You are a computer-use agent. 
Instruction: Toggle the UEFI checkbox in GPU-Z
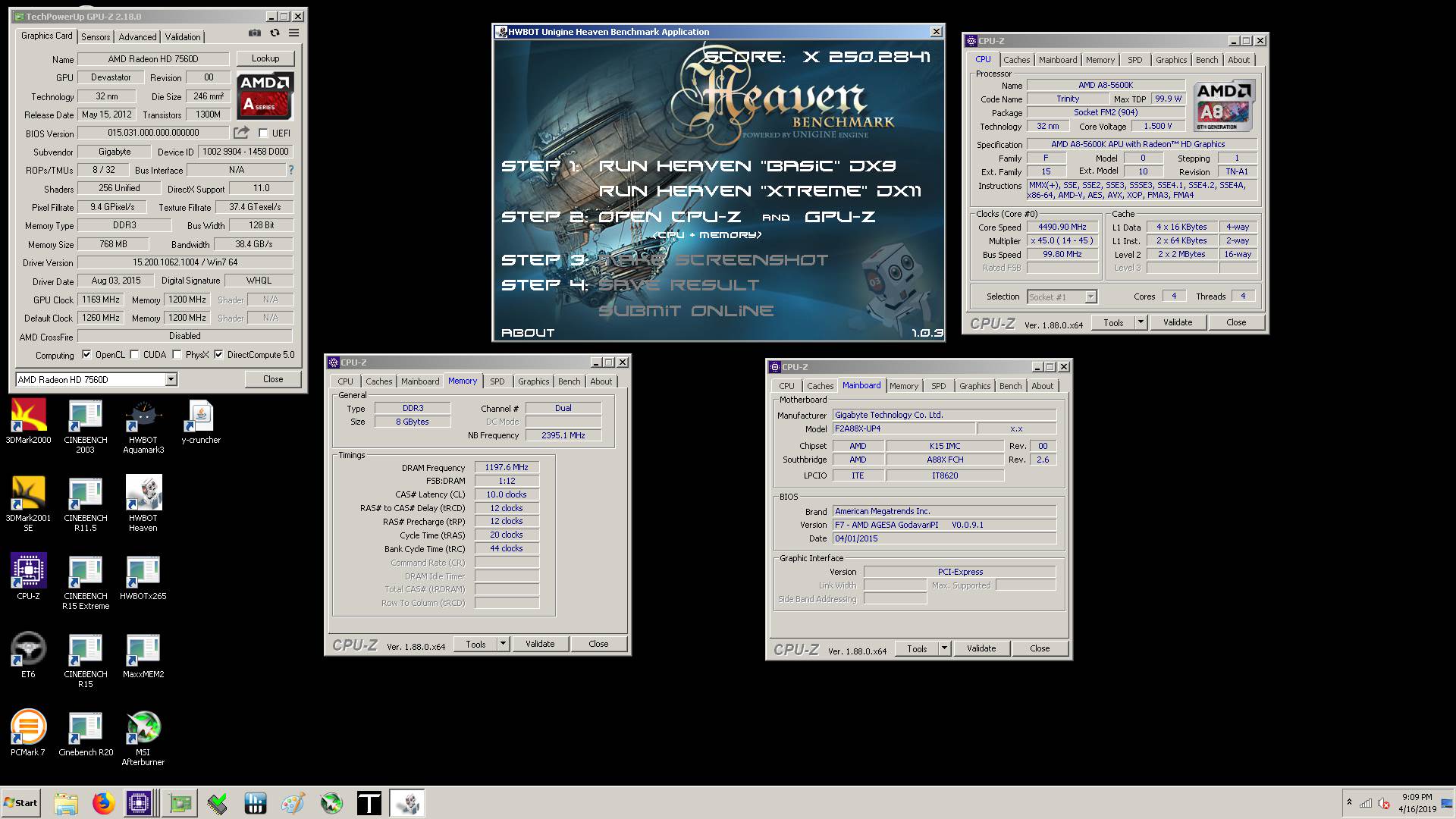(264, 133)
